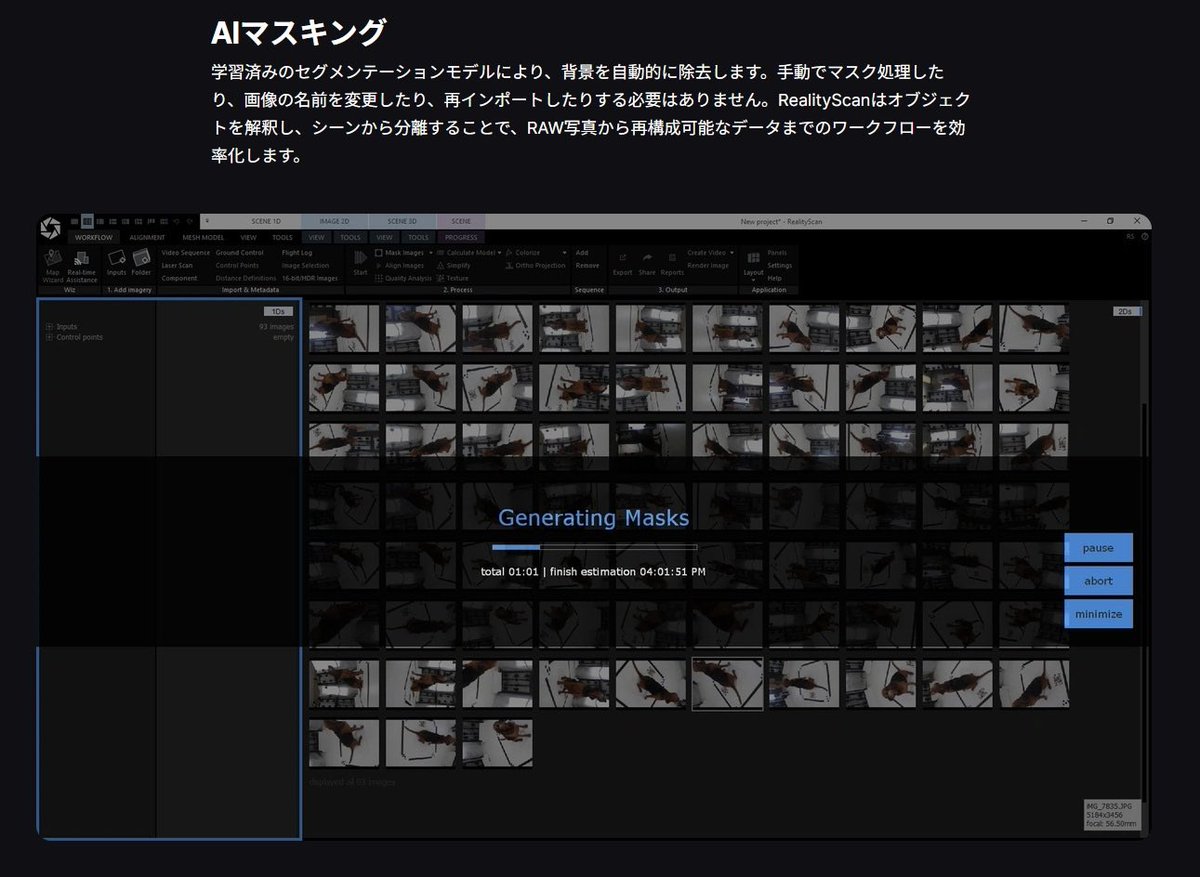Image resolution: width=1200 pixels, height=877 pixels.
Task: Open the MESH MODEL ribbon tab
Action: click(203, 237)
